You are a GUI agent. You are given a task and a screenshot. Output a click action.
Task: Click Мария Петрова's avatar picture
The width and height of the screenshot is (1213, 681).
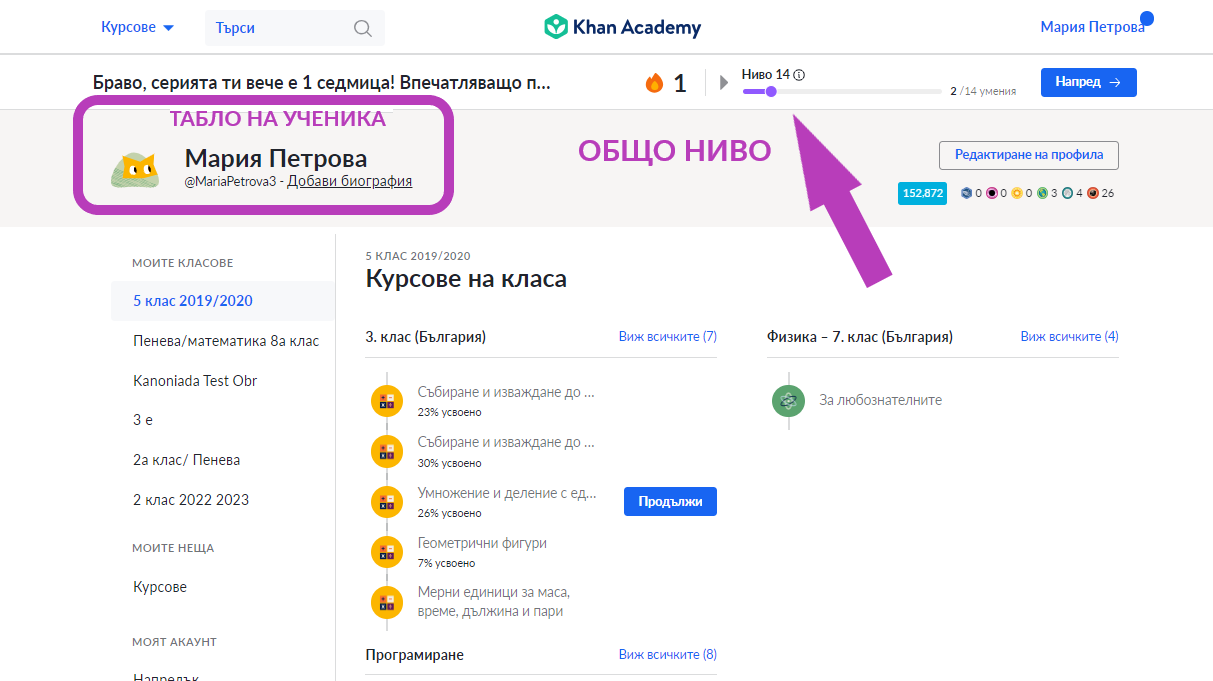(x=134, y=170)
